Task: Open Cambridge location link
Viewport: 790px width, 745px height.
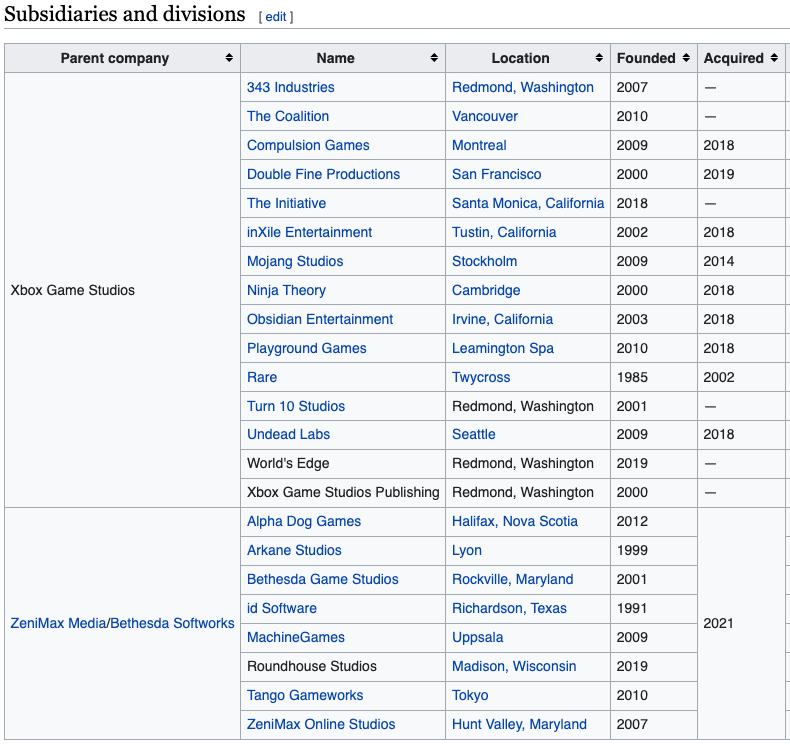Action: 486,290
